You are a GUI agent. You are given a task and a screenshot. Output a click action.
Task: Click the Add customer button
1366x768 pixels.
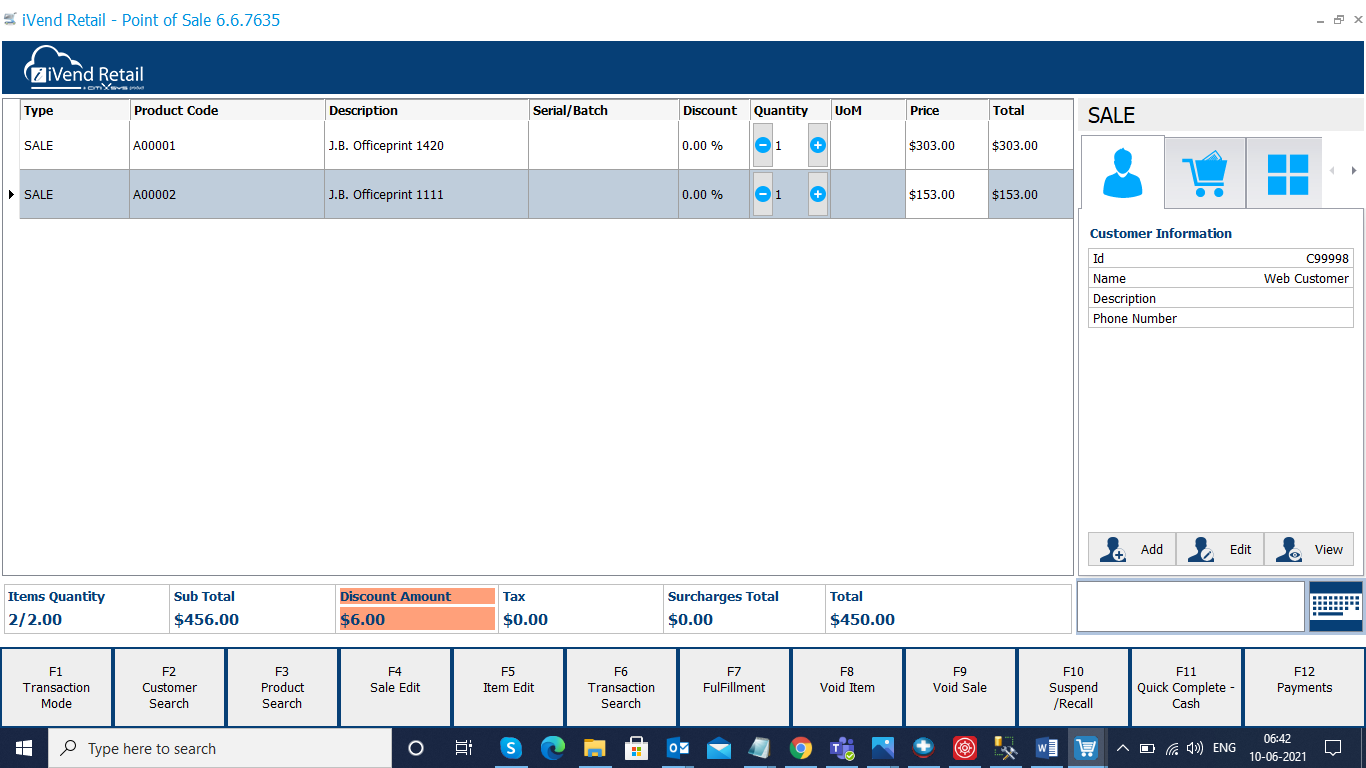1132,549
